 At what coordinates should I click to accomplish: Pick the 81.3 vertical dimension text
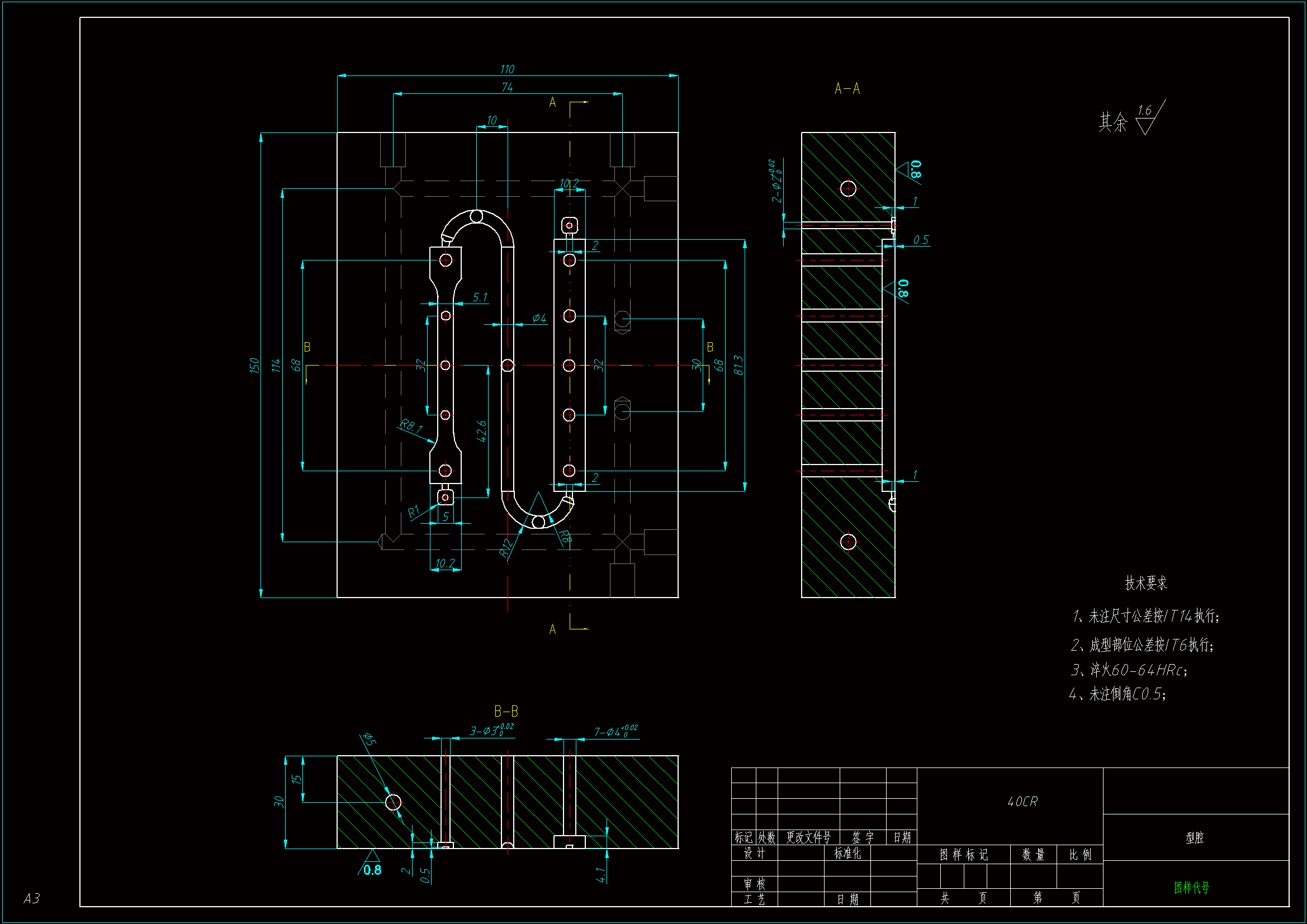[x=738, y=365]
